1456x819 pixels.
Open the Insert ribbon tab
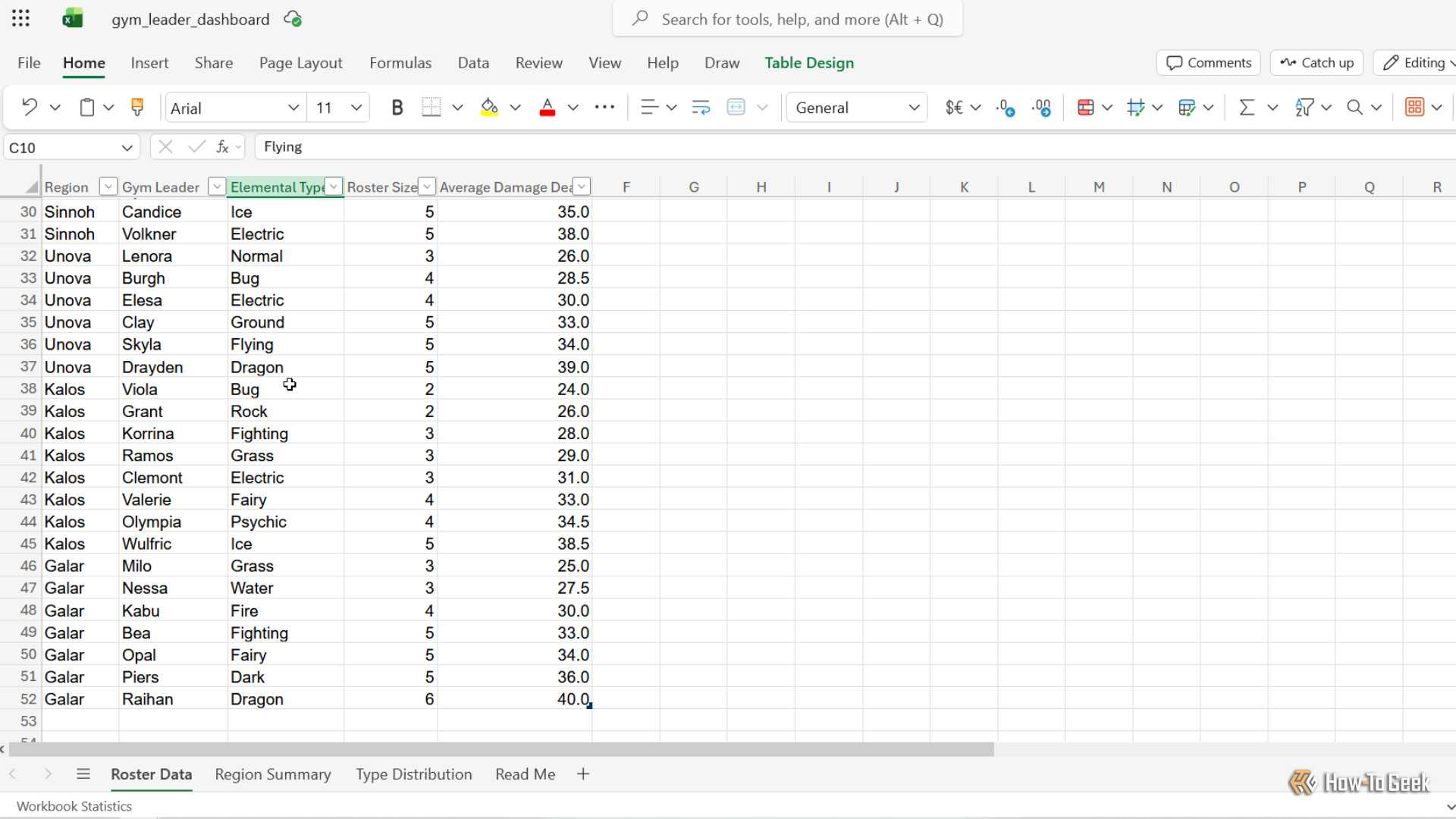(149, 63)
